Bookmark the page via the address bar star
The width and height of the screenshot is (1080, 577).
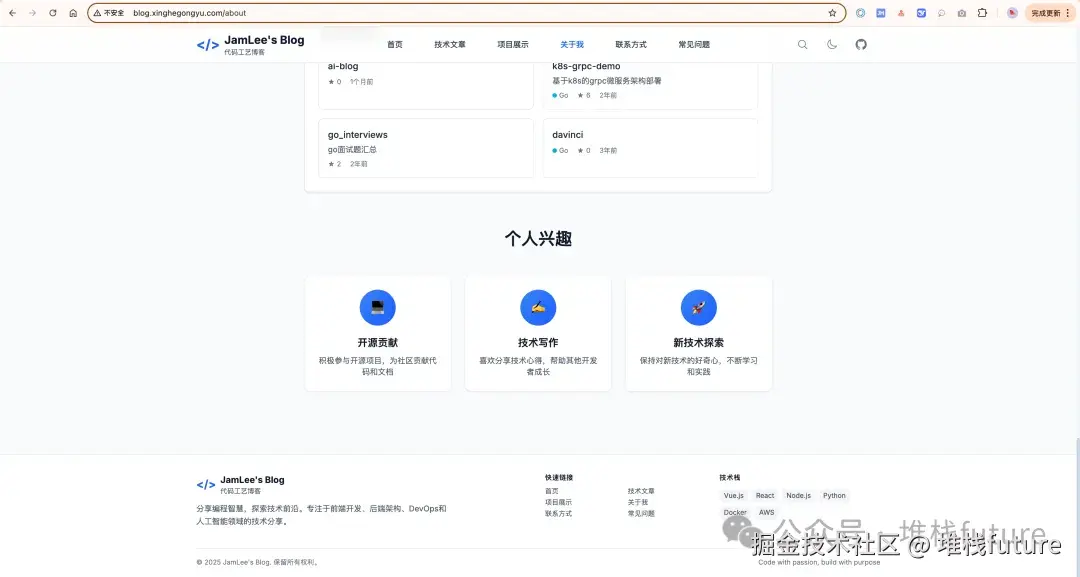click(832, 13)
